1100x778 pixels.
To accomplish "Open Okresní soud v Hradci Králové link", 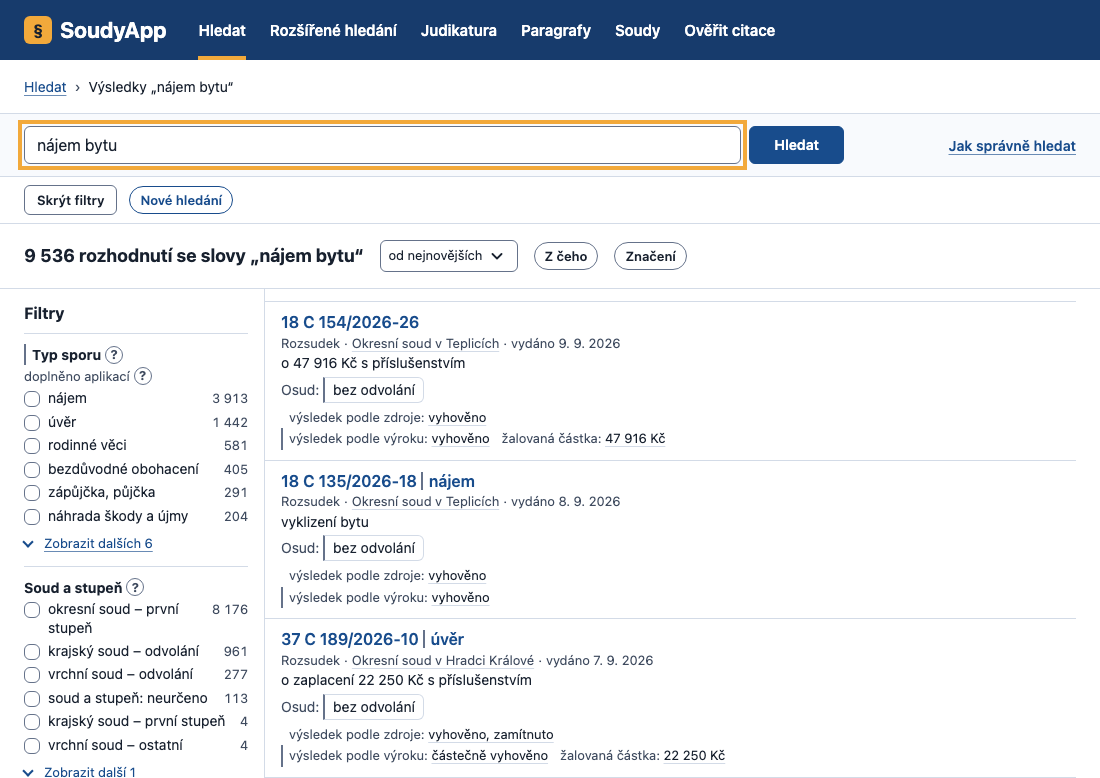I will point(443,660).
